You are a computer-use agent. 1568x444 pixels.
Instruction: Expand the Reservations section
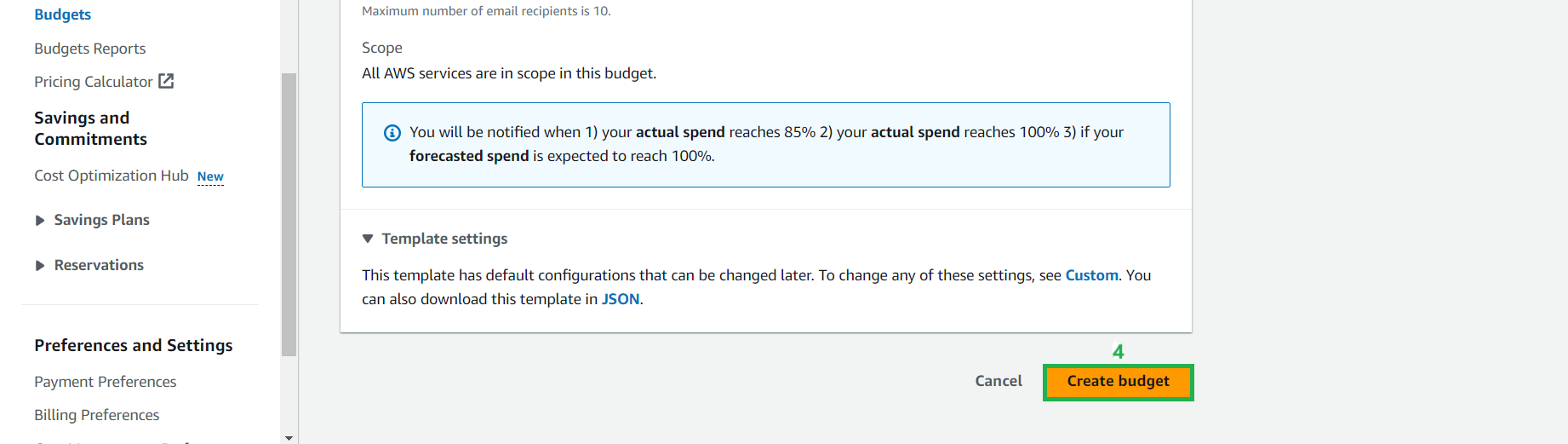click(40, 266)
